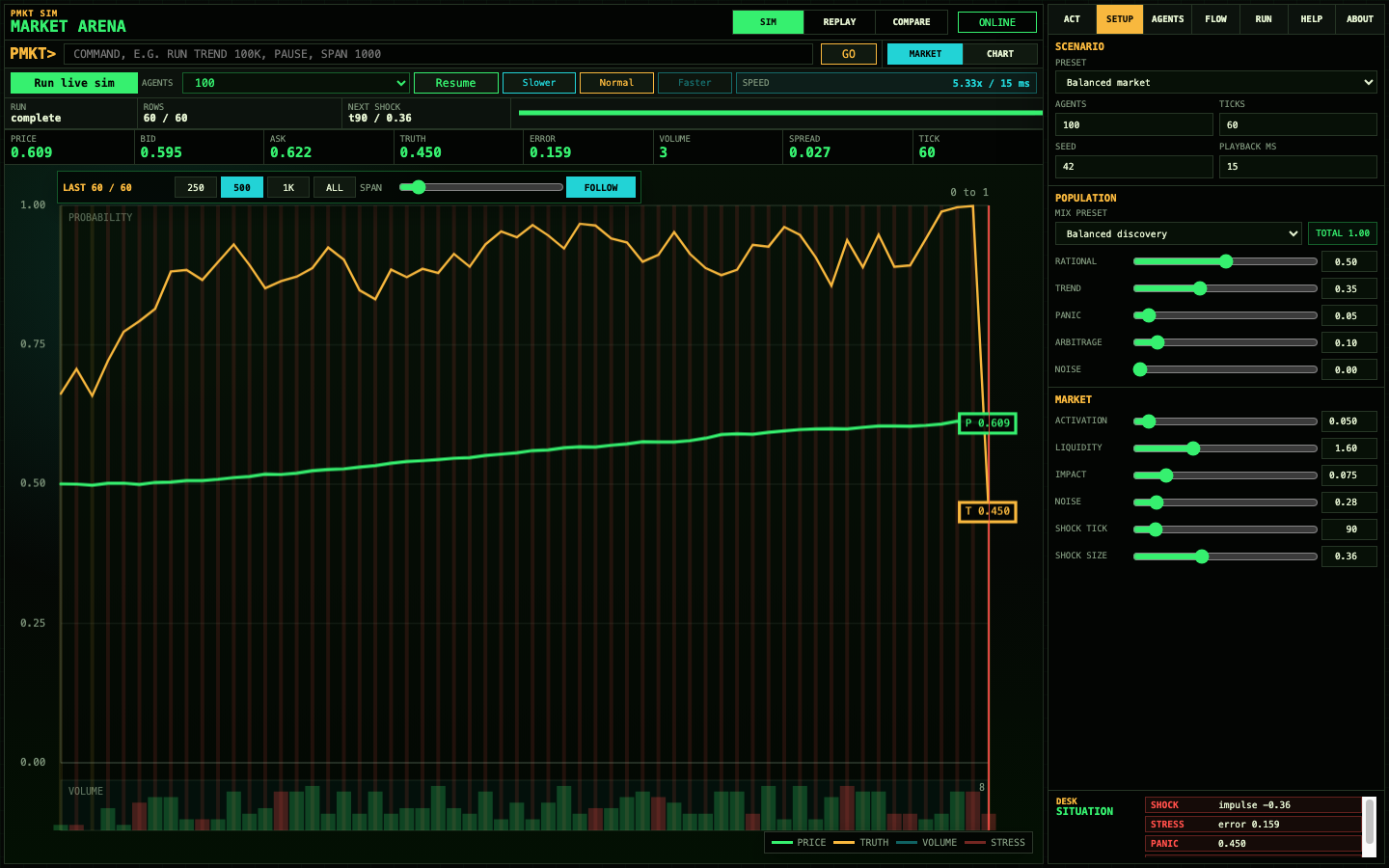Screen dimensions: 1389x868
Task: Open the RUN panel tab
Action: (x=1264, y=19)
